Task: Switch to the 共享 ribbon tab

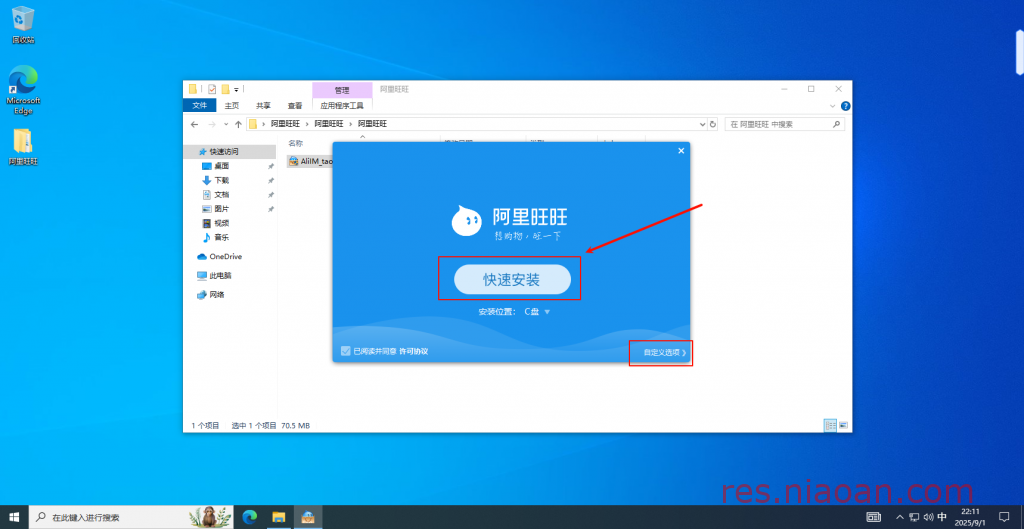Action: pyautogui.click(x=263, y=105)
